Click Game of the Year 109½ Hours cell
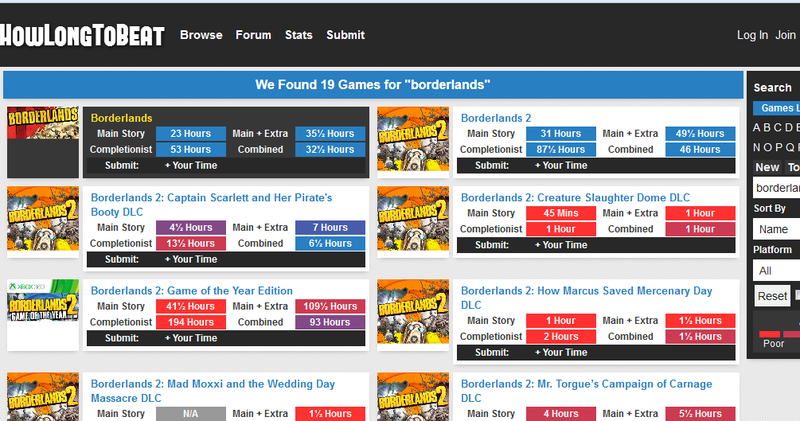This screenshot has width=800, height=421. pyautogui.click(x=330, y=306)
